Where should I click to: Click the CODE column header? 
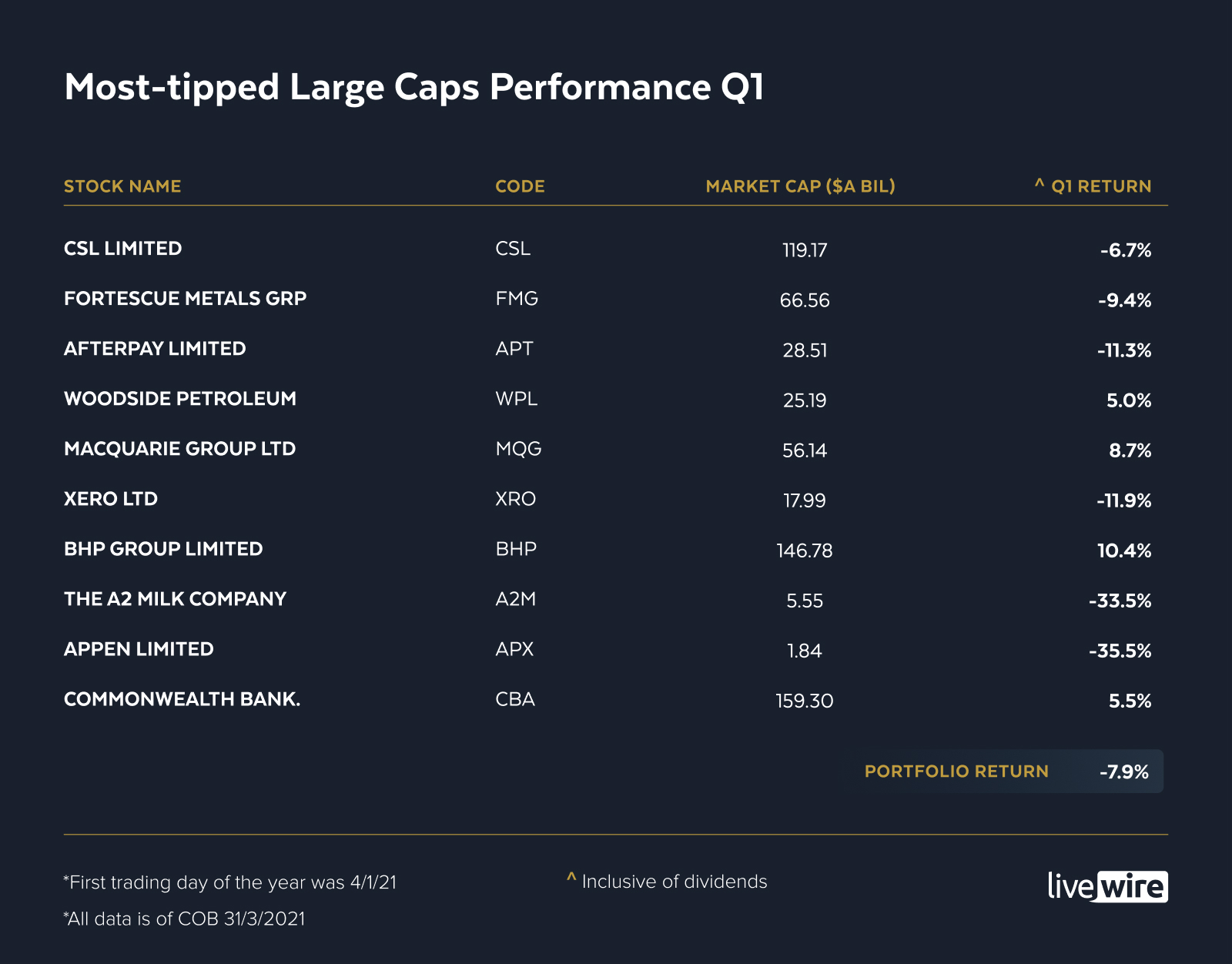click(x=520, y=186)
